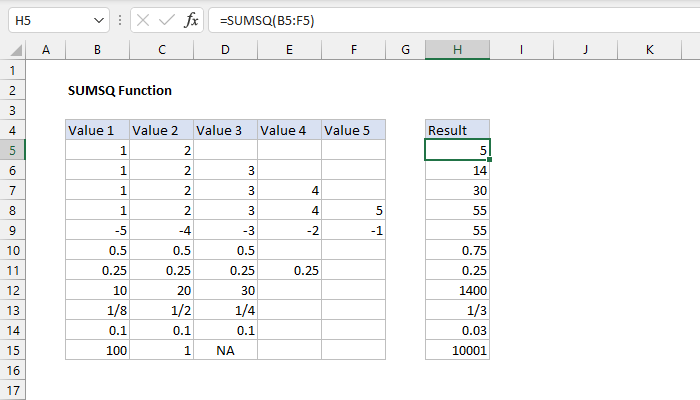Click cell with value 100
This screenshot has width=700, height=400.
pos(97,350)
